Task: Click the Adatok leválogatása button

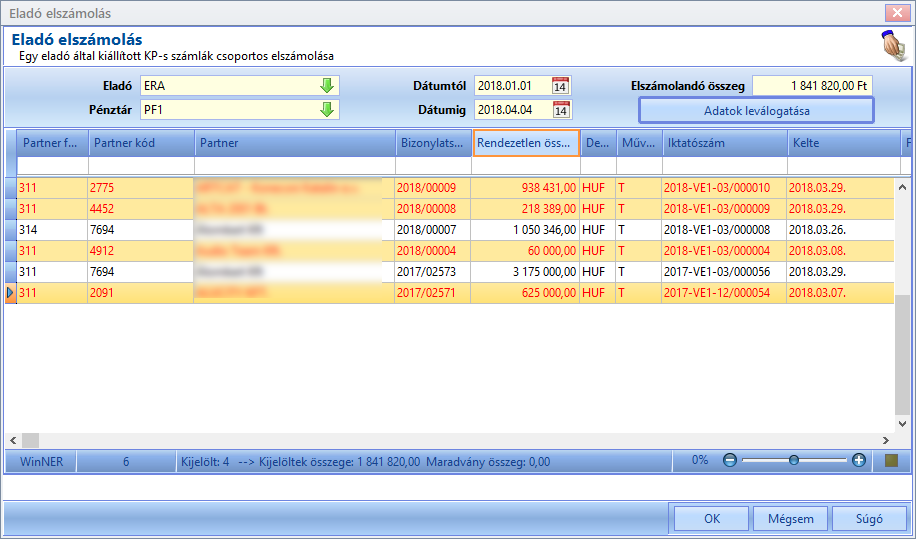Action: (757, 111)
